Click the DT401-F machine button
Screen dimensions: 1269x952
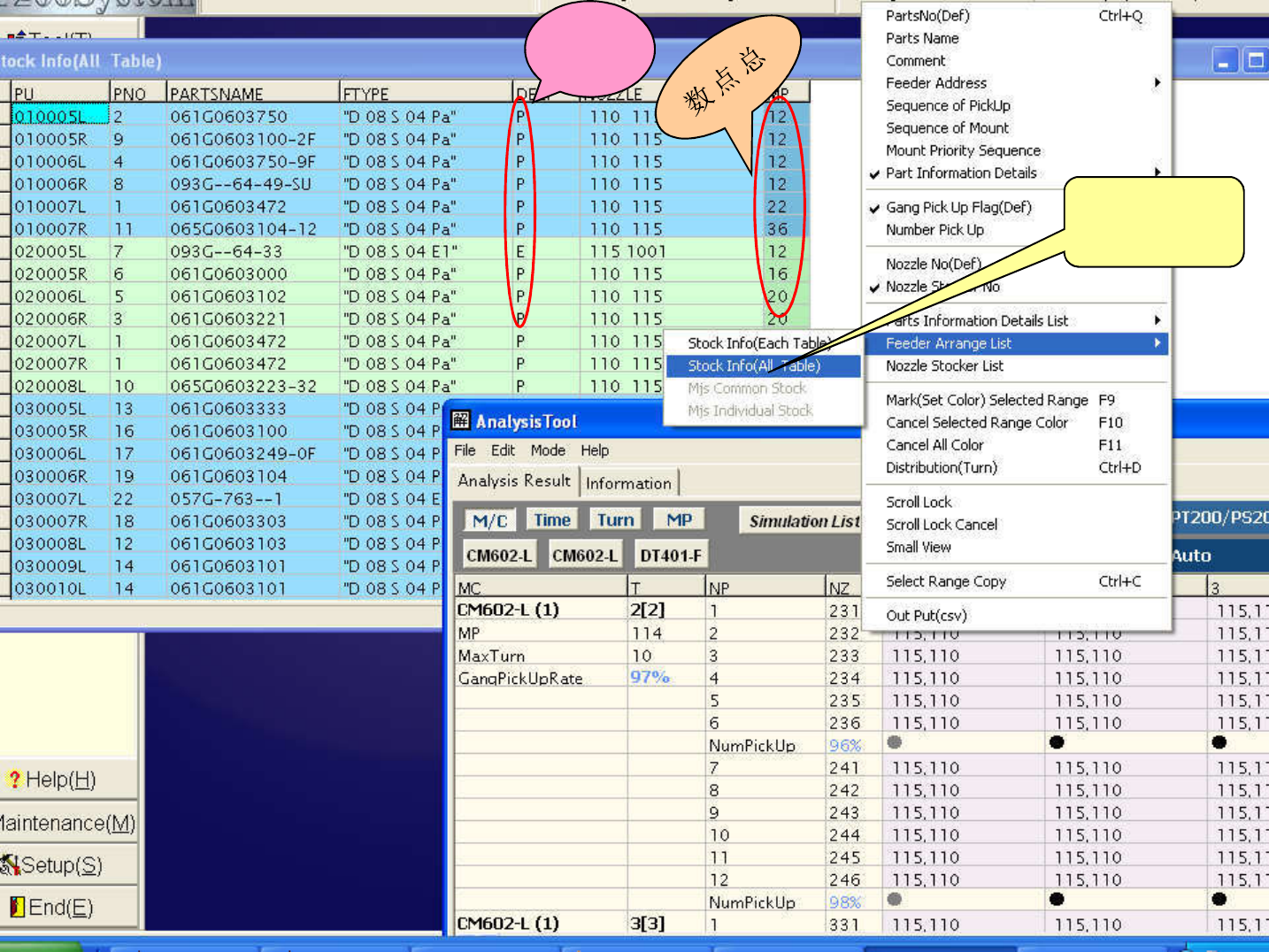pos(671,556)
